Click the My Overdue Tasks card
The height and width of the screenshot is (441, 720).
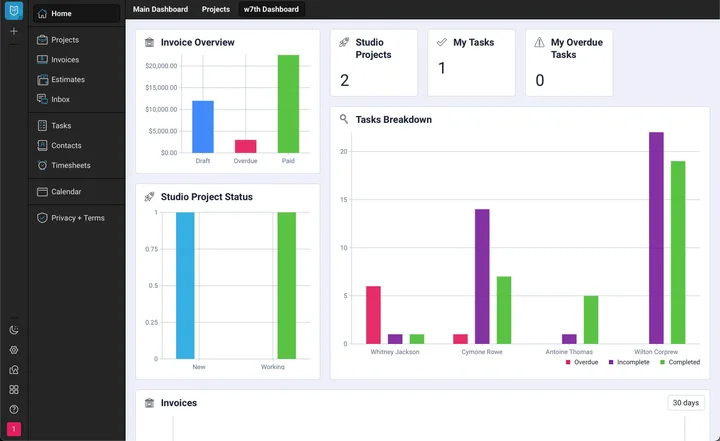568,62
